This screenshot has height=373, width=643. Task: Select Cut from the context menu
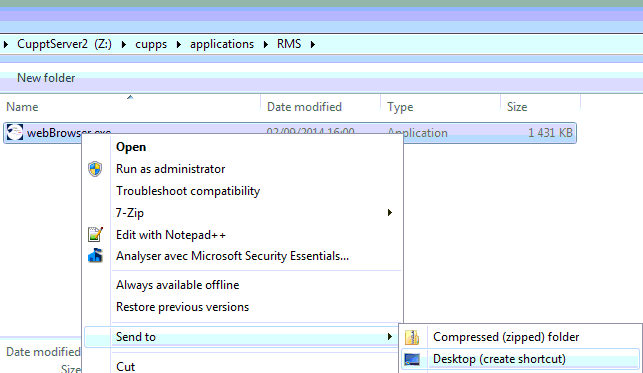click(x=125, y=367)
